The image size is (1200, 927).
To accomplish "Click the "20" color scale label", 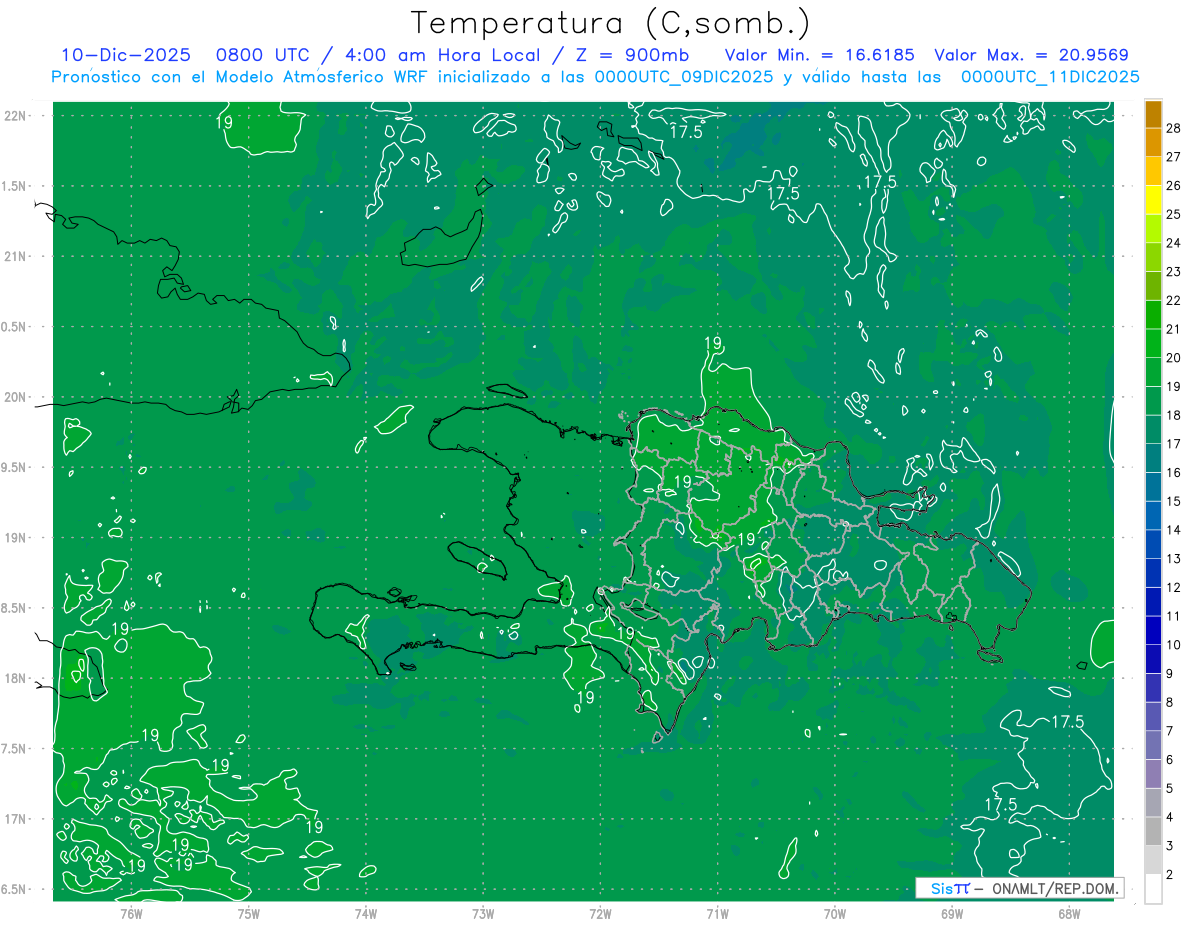I will click(x=1175, y=358).
